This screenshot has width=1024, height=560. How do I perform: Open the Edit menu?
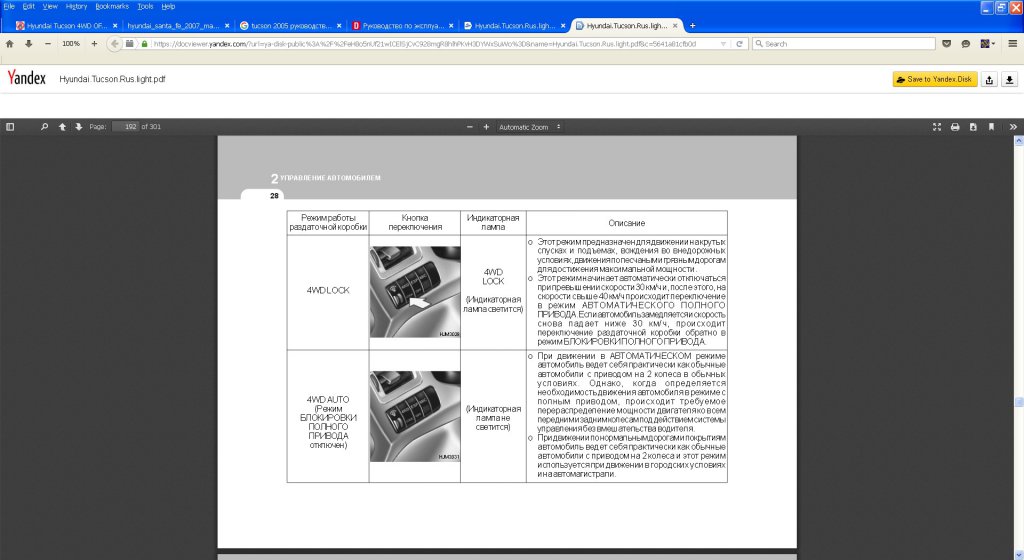[29, 7]
